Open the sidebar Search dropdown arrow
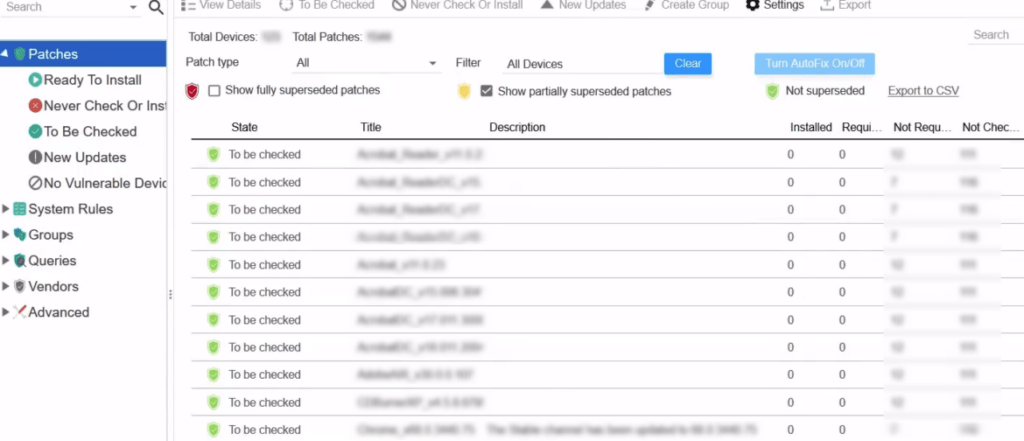 [133, 7]
